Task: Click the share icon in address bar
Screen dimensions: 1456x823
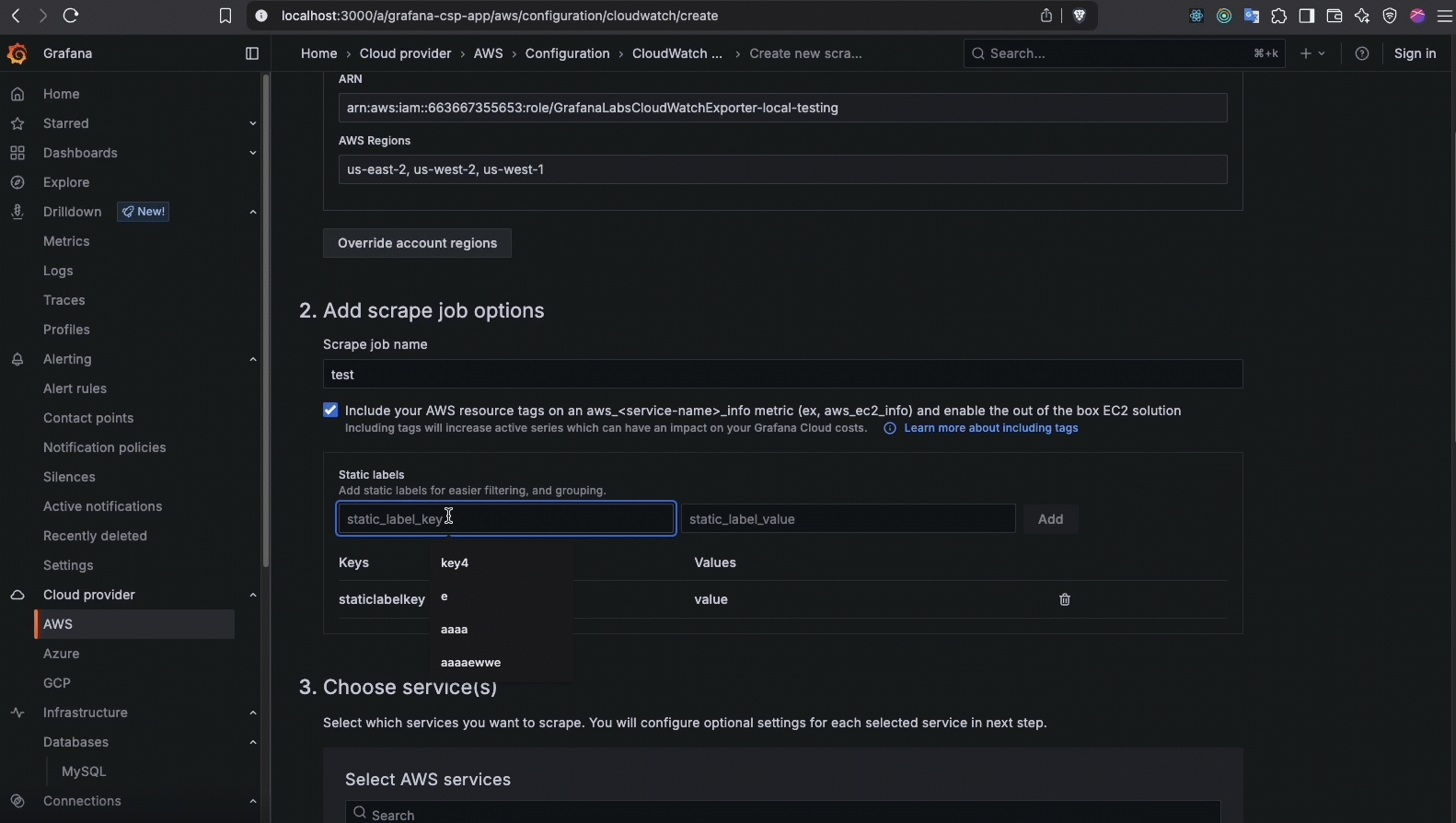Action: (1046, 16)
